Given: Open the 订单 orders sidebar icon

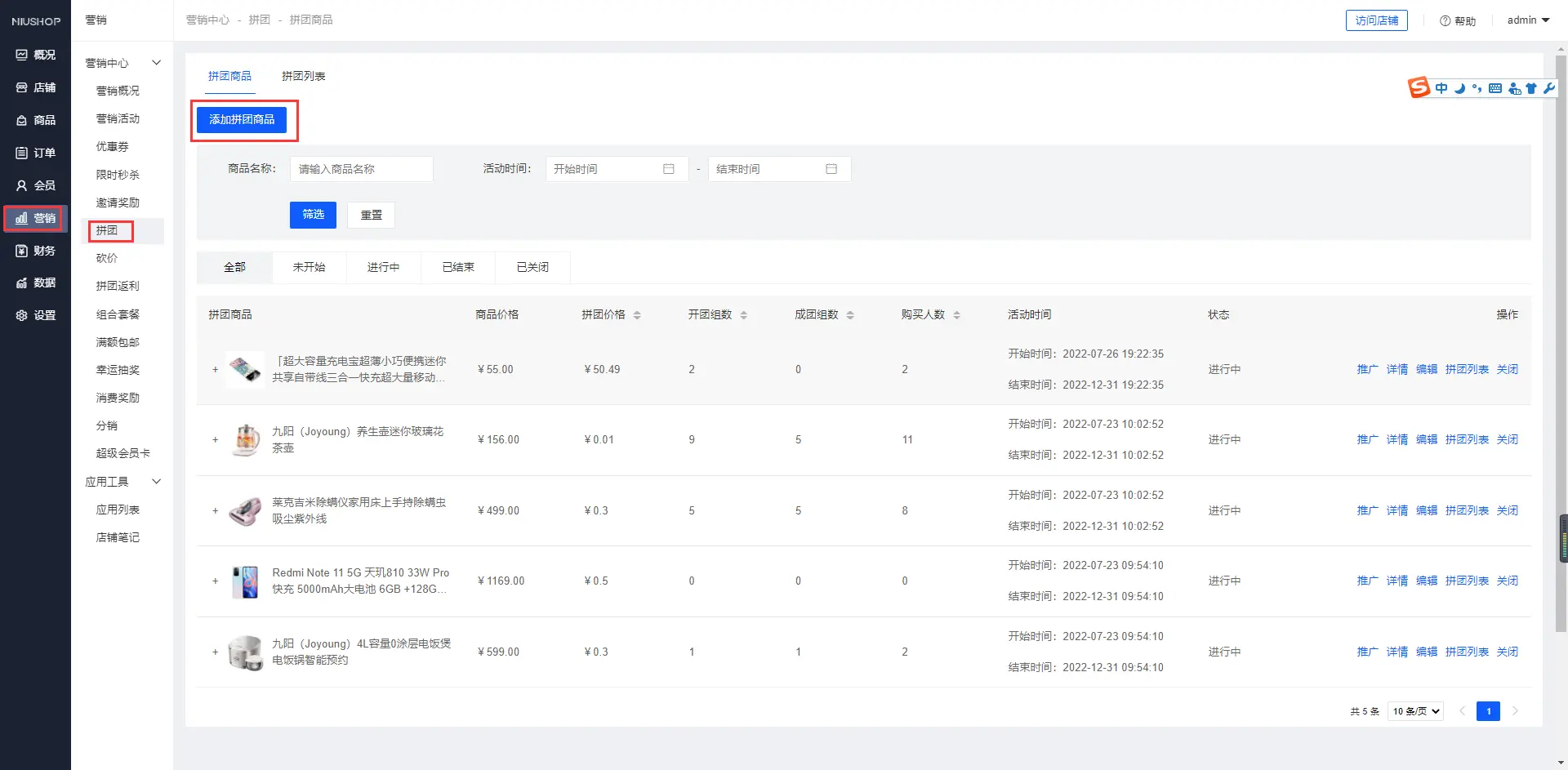Looking at the screenshot, I should [22, 153].
